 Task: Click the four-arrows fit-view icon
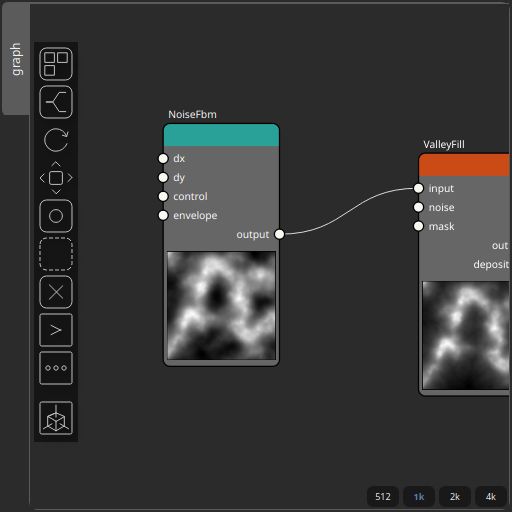56,178
